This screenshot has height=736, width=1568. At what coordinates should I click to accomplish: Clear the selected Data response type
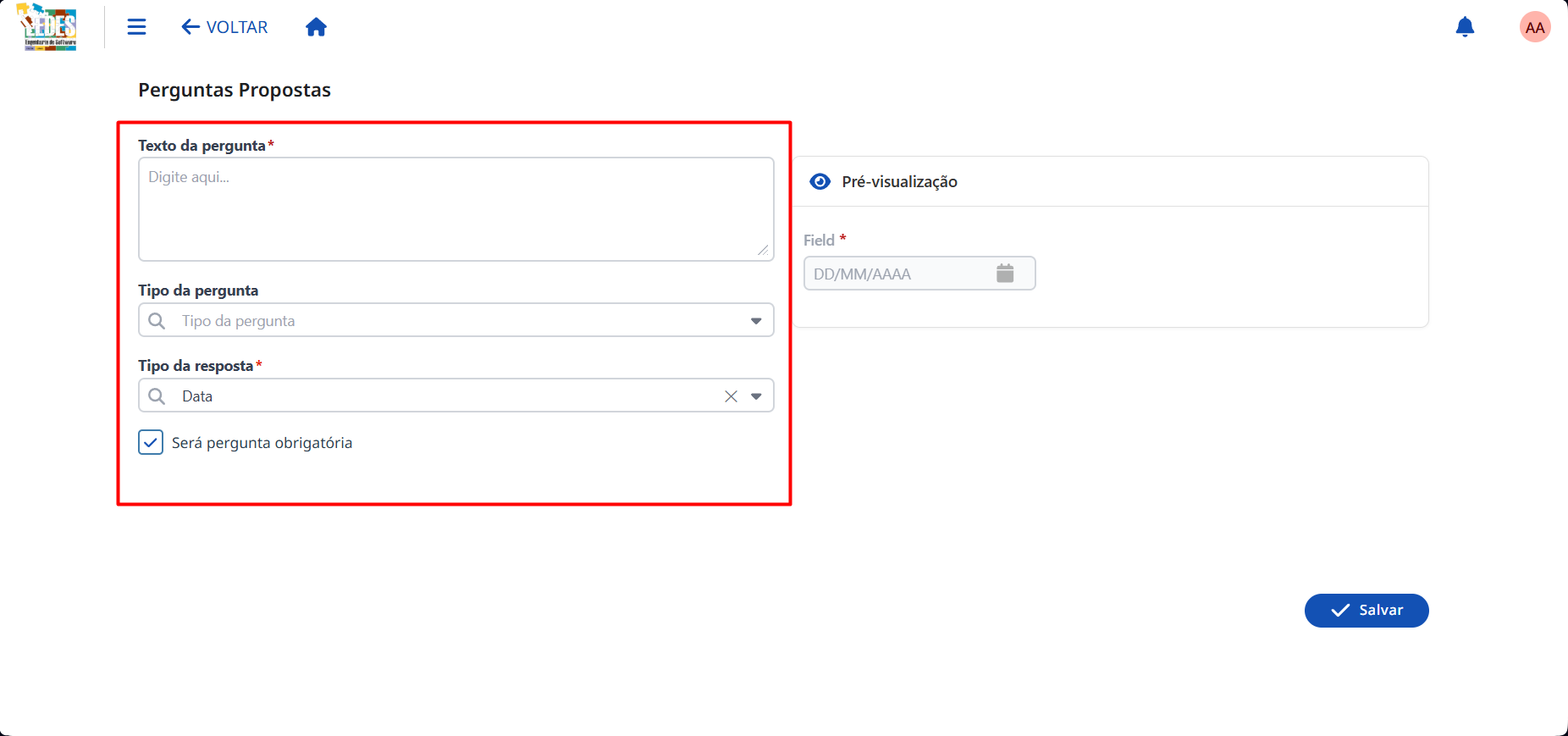[x=732, y=396]
